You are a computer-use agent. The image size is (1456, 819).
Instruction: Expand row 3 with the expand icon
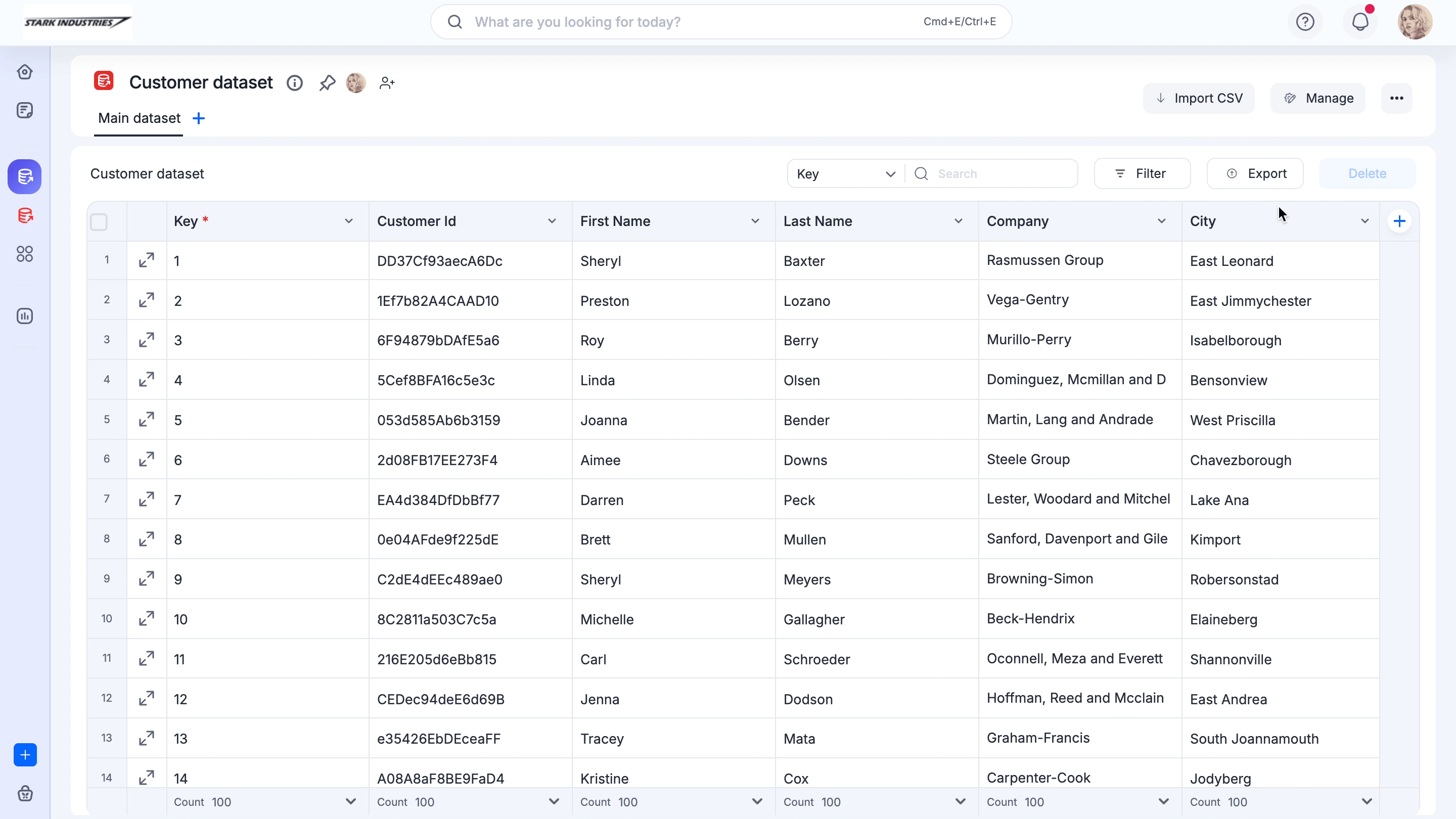tap(147, 340)
